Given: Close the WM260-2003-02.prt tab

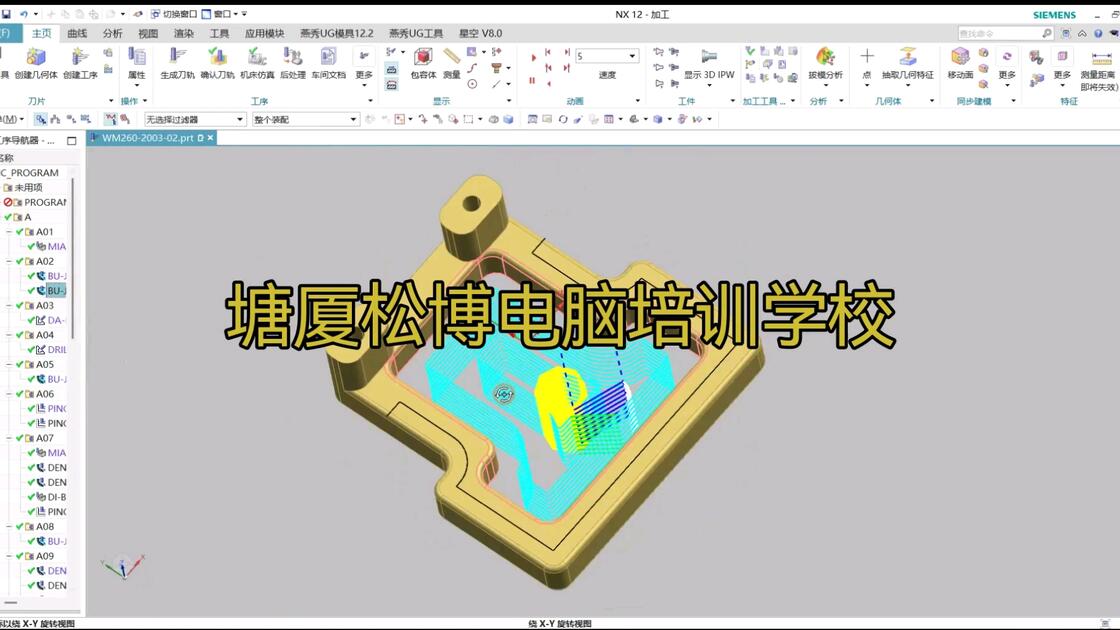Looking at the screenshot, I should (211, 138).
